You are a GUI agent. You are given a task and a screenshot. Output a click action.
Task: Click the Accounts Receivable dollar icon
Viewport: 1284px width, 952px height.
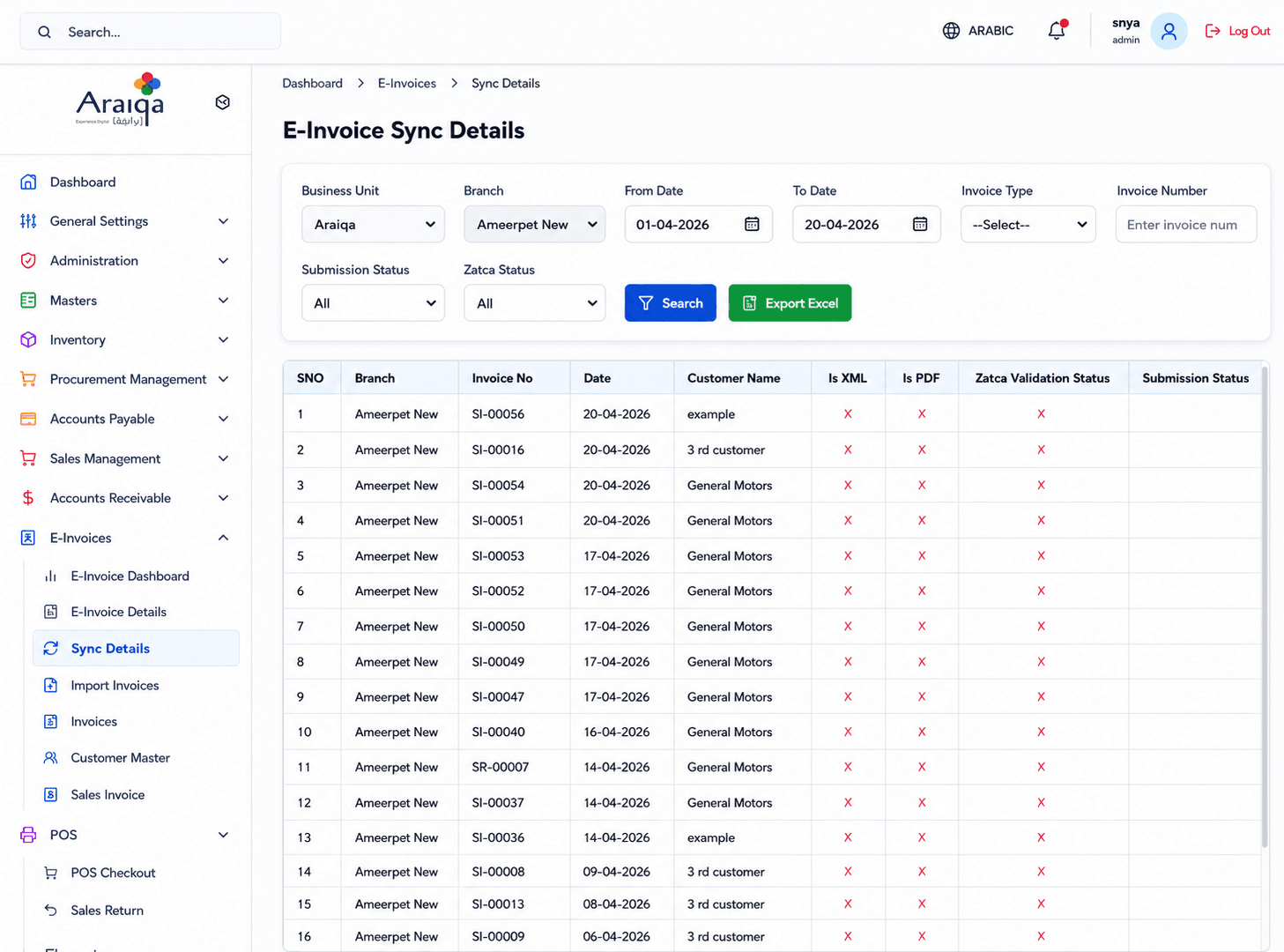28,498
